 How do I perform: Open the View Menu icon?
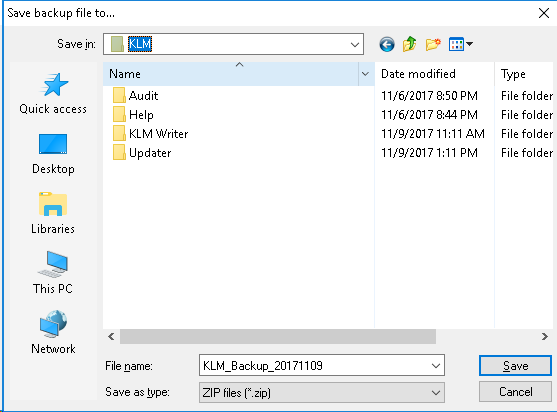coord(460,44)
